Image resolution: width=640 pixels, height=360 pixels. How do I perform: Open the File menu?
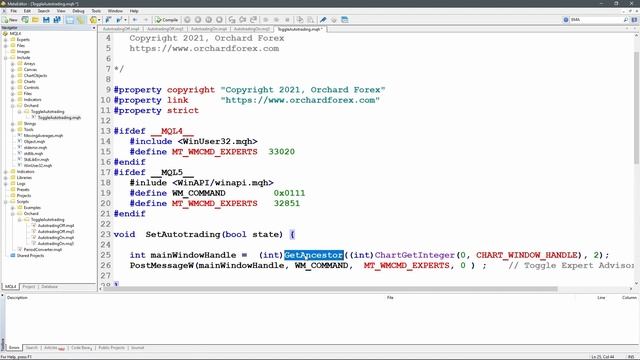click(x=14, y=11)
